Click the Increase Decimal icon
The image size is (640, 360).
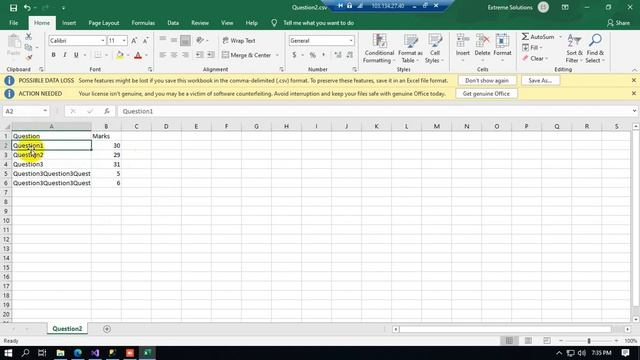pyautogui.click(x=338, y=55)
